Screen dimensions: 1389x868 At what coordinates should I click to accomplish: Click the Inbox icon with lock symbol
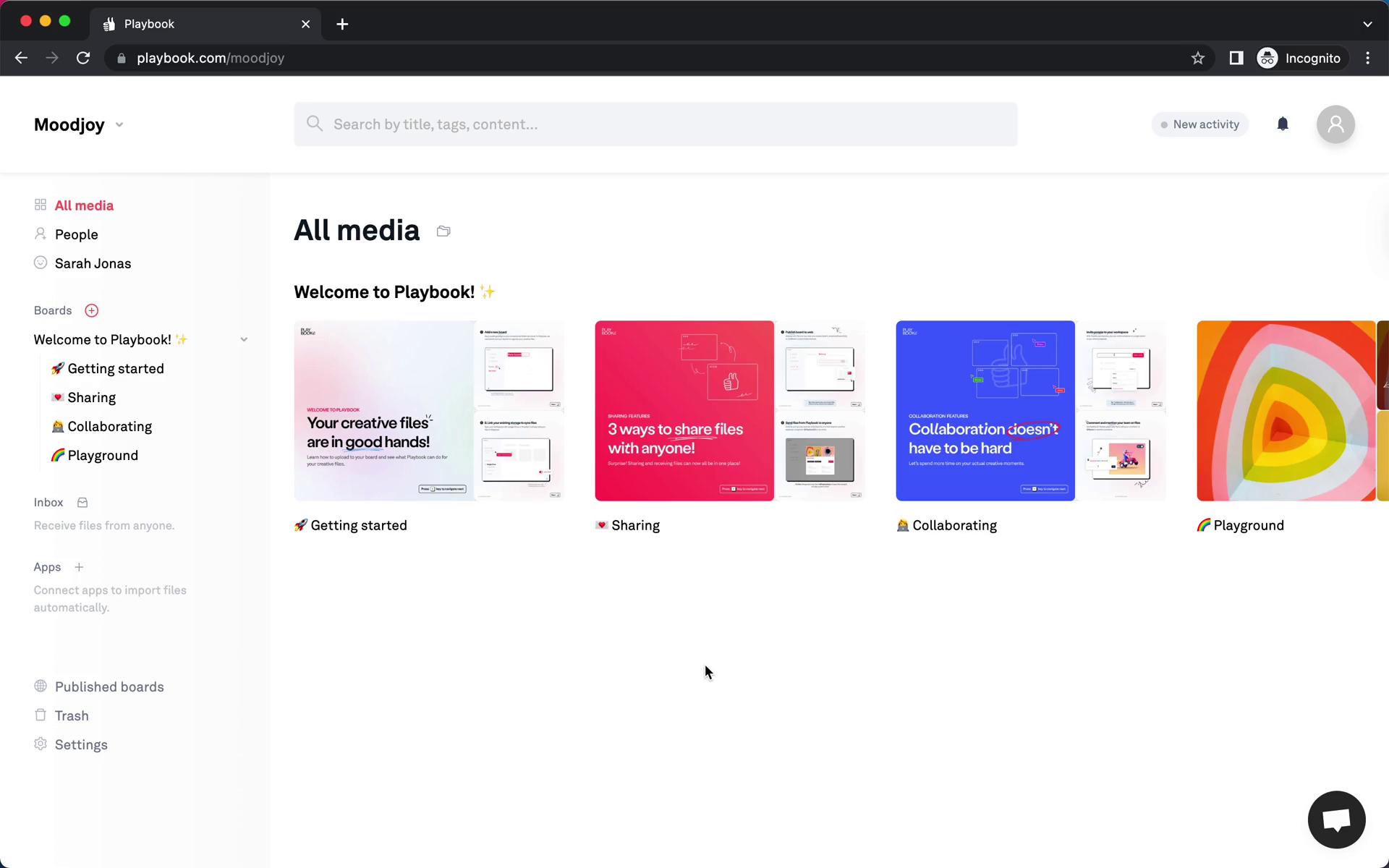click(x=82, y=502)
